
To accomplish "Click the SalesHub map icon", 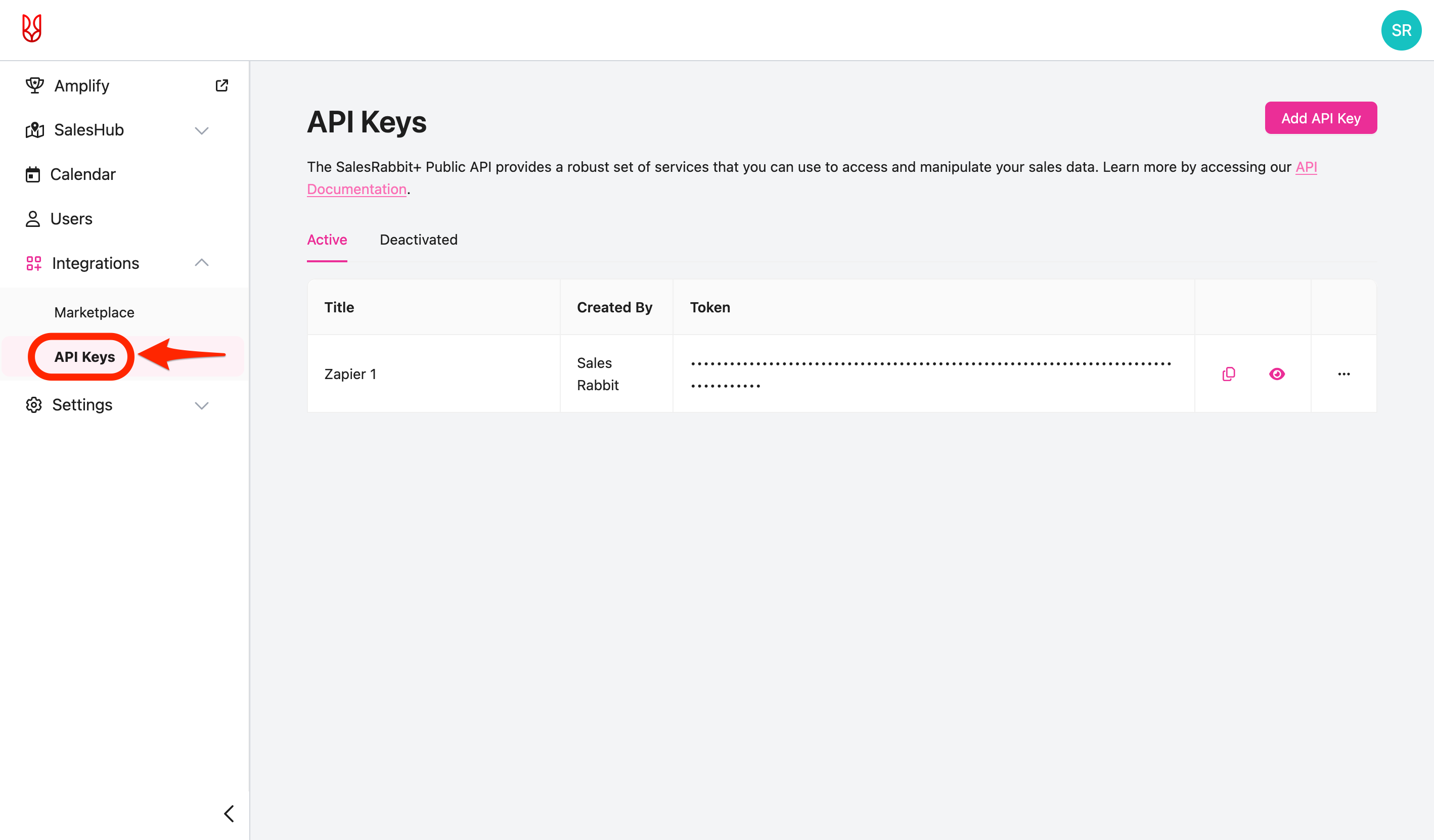I will pyautogui.click(x=35, y=130).
